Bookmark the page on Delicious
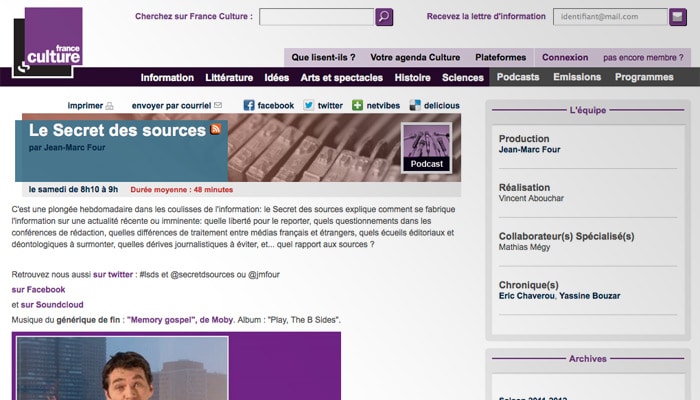 pos(434,105)
